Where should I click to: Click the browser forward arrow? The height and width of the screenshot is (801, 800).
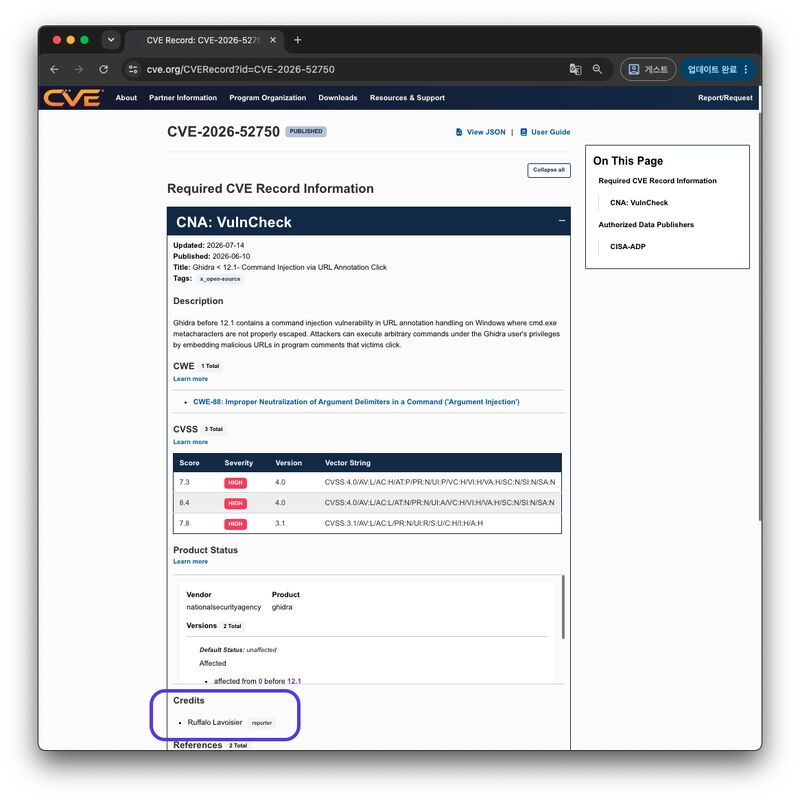click(79, 69)
